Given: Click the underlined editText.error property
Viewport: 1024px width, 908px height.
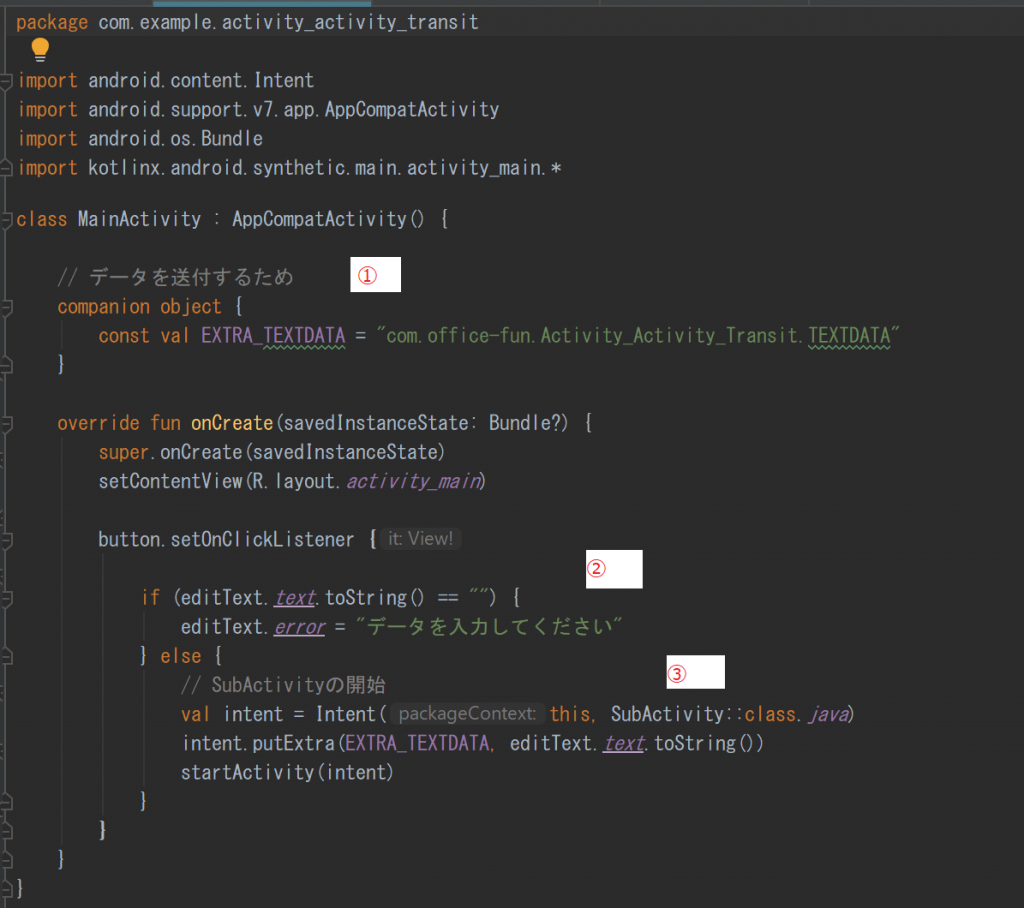Looking at the screenshot, I should (298, 626).
